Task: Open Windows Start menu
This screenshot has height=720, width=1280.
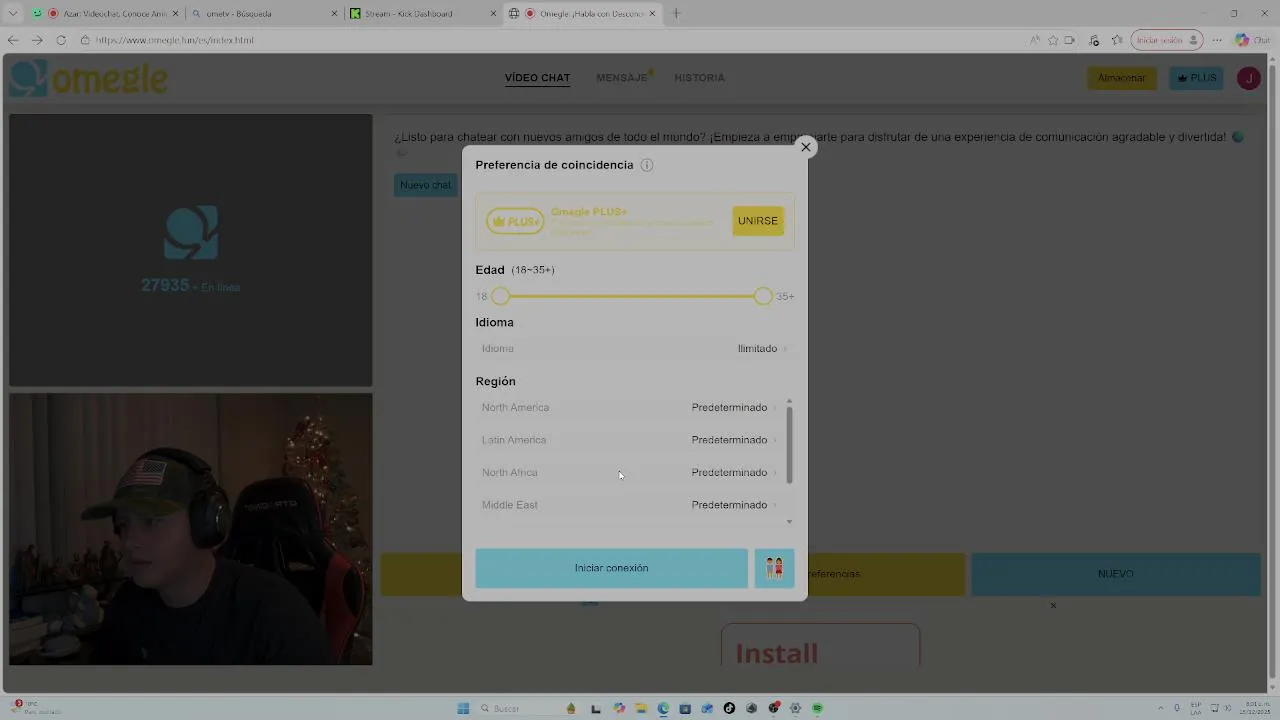Action: click(x=463, y=708)
